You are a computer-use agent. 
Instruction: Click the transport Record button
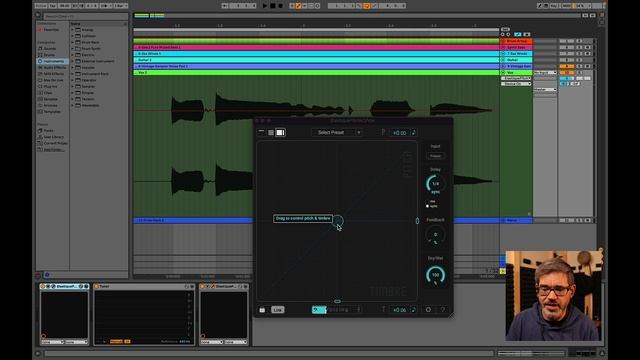[280, 6]
